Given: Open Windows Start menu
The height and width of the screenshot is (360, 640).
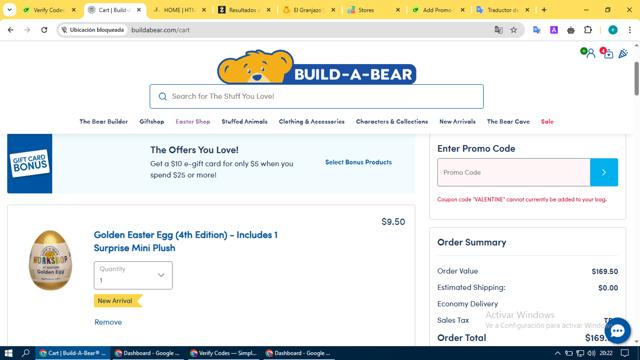Looking at the screenshot, I should click(x=8, y=353).
